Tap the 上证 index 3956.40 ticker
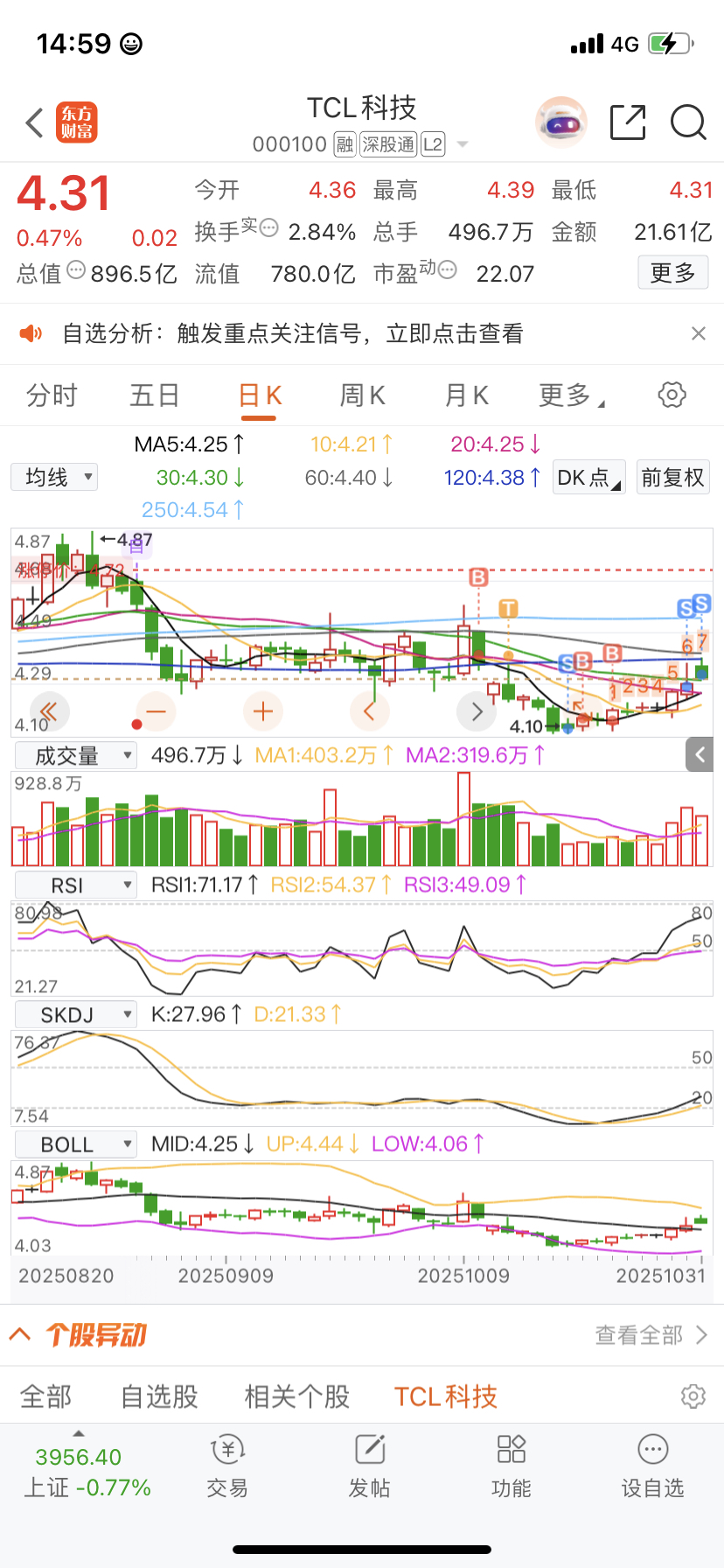The image size is (724, 1568). (x=87, y=1471)
